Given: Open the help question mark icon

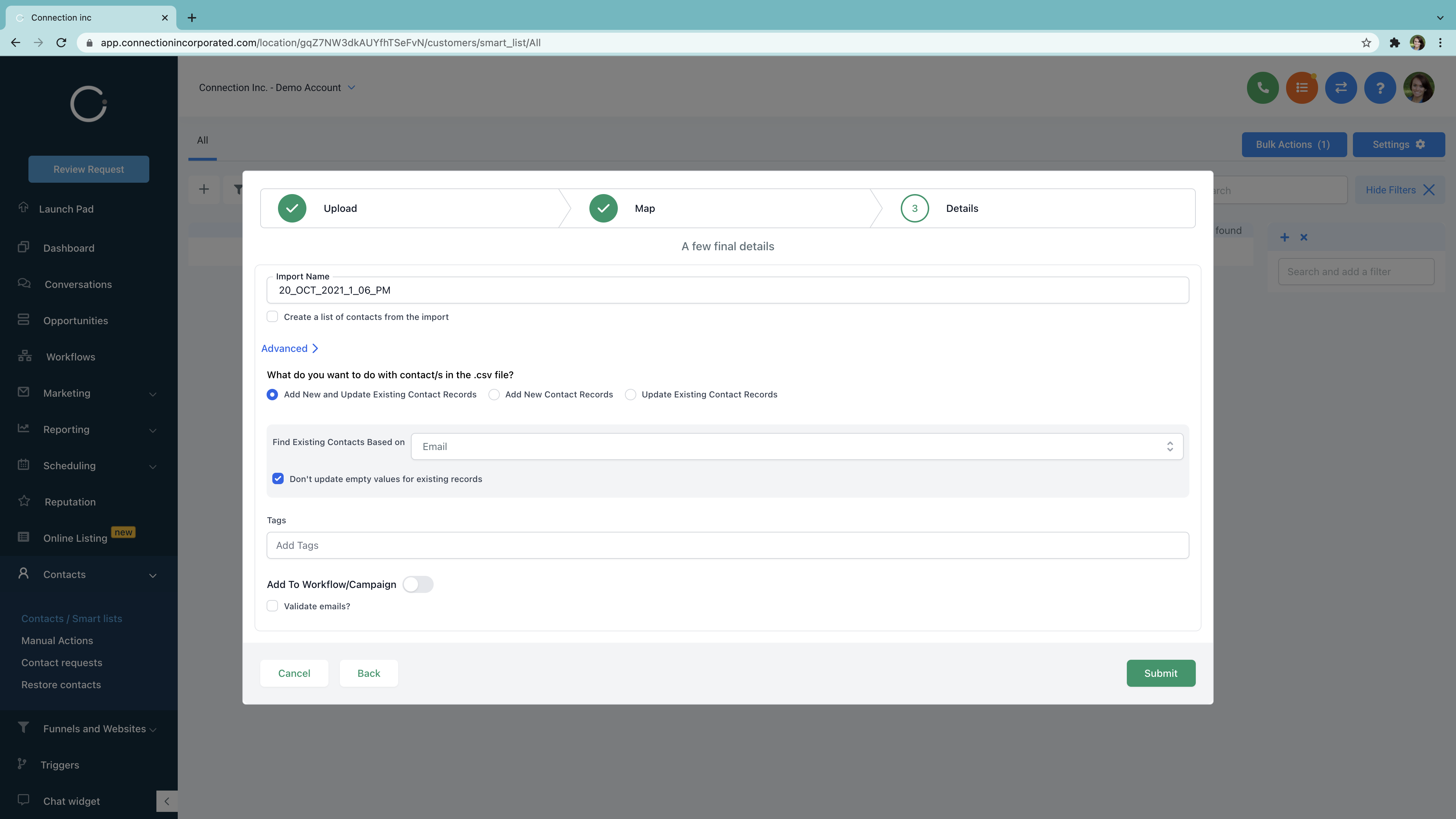Looking at the screenshot, I should (x=1379, y=87).
